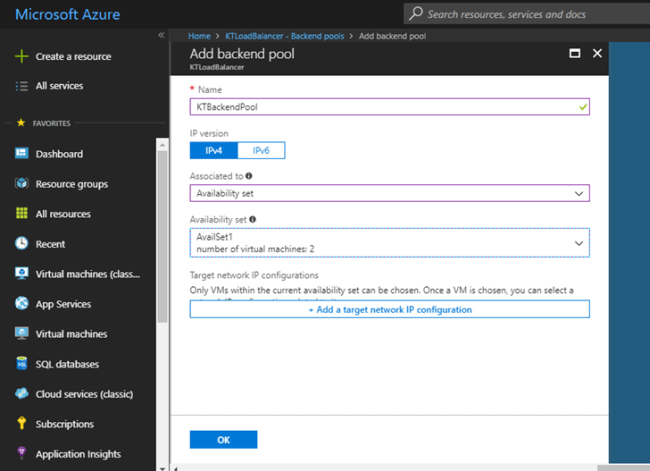Open All services menu item
This screenshot has height=471, width=650.
pyautogui.click(x=59, y=86)
